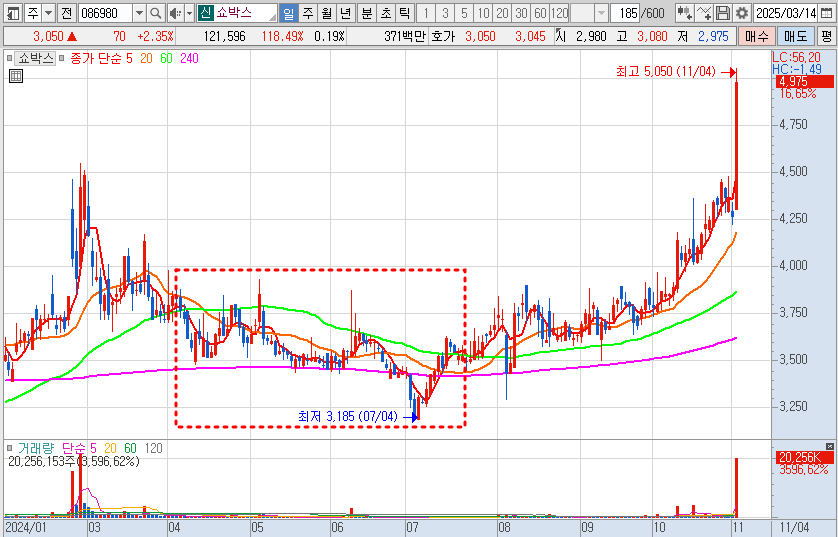The width and height of the screenshot is (838, 537).
Task: Click the 쇼박스 chart legend label
Action: point(35,58)
